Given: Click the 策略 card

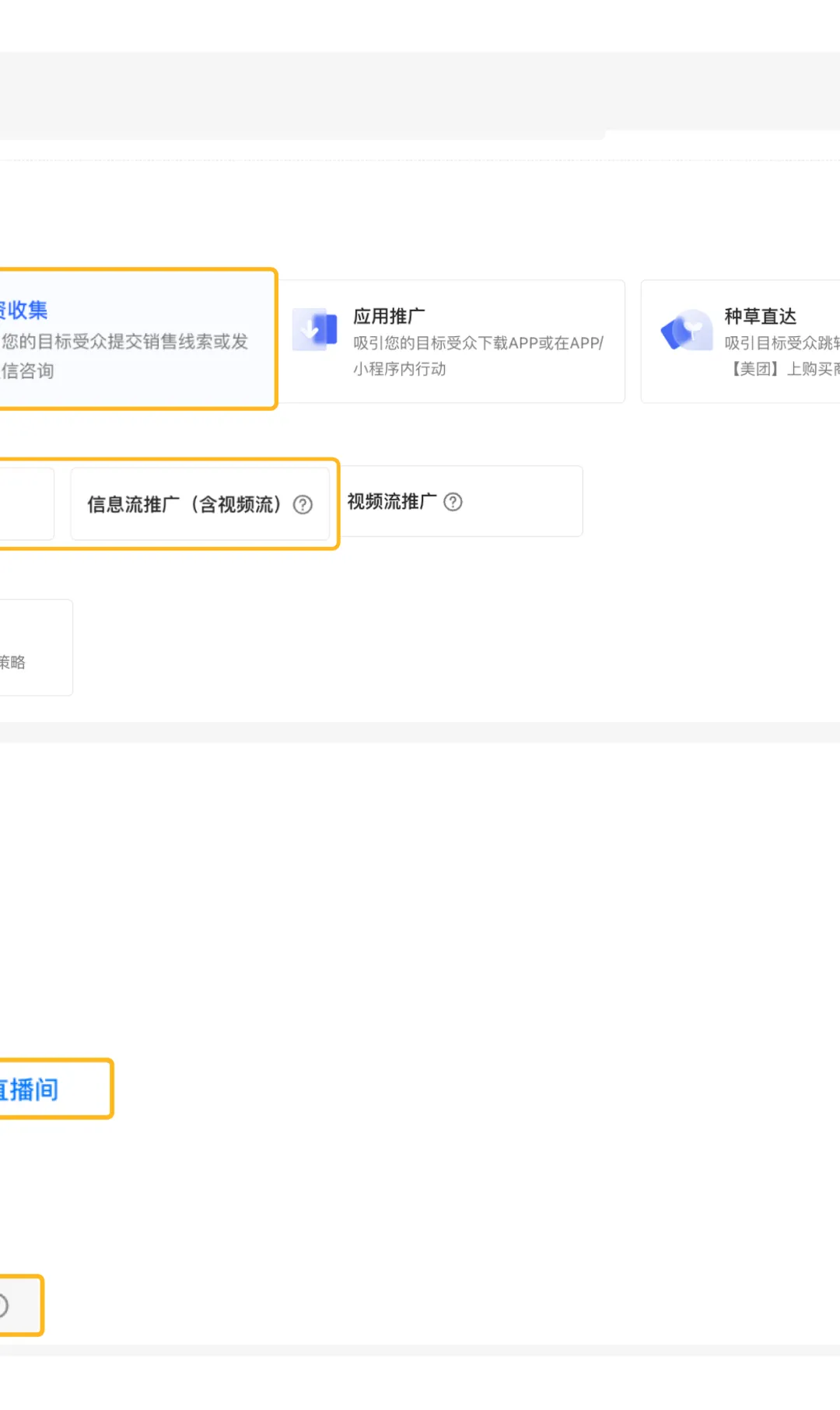Looking at the screenshot, I should (x=36, y=647).
